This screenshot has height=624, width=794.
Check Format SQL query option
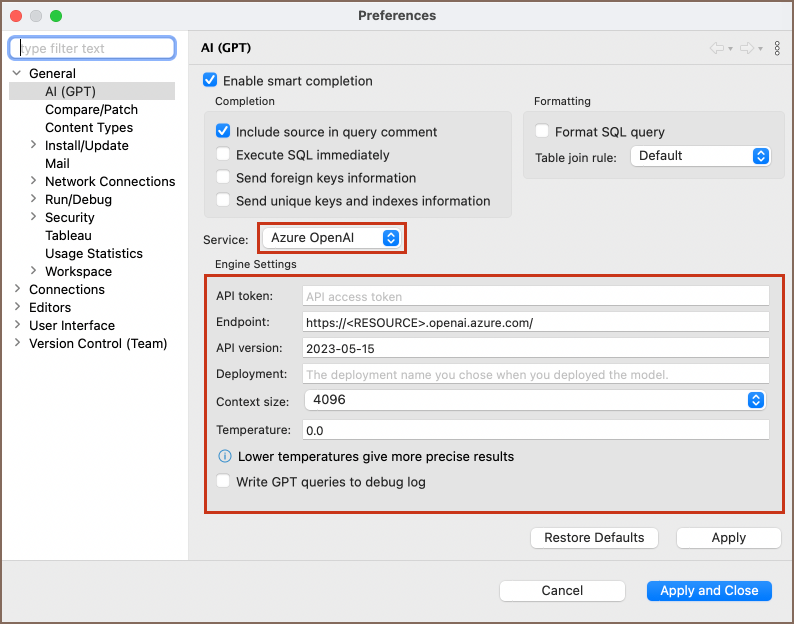(x=542, y=131)
